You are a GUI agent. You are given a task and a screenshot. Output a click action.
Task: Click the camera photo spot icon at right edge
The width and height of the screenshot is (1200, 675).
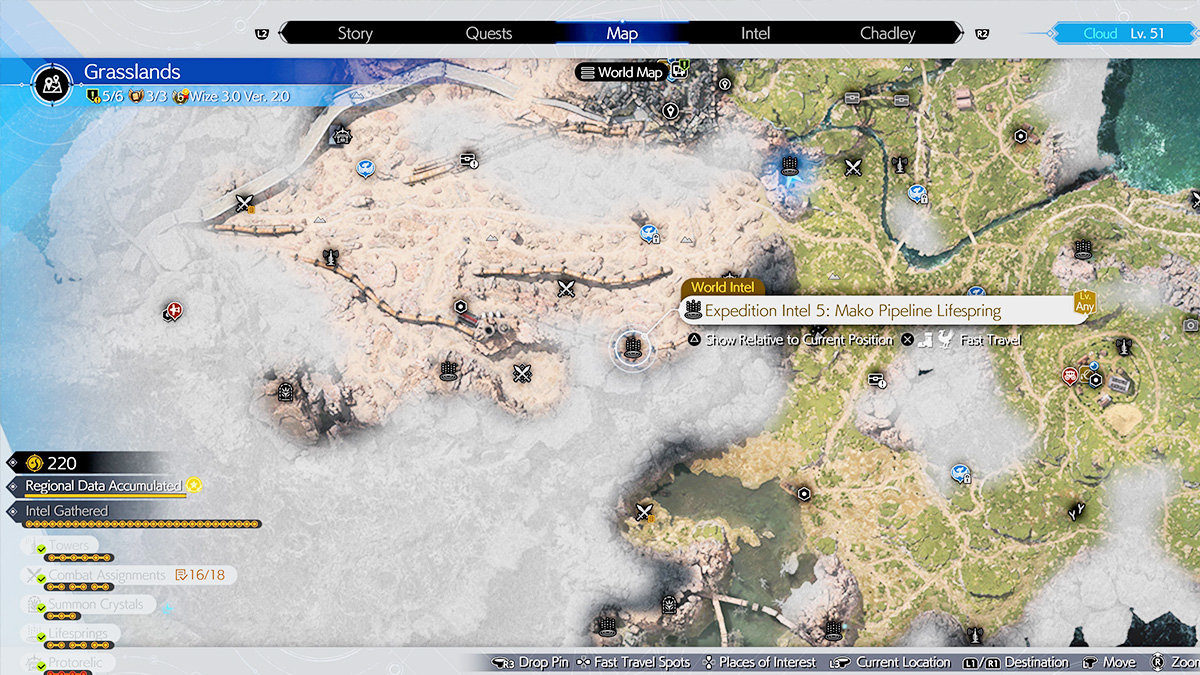(1190, 326)
